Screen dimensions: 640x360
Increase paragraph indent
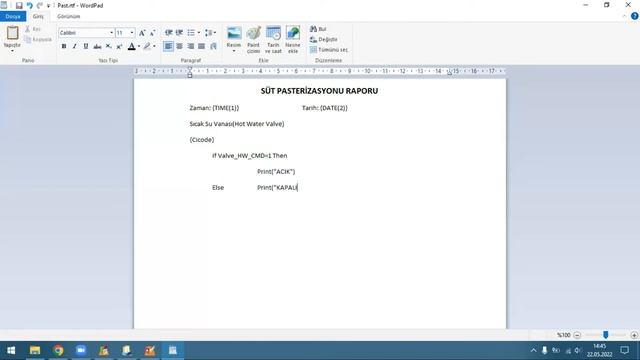pos(179,33)
